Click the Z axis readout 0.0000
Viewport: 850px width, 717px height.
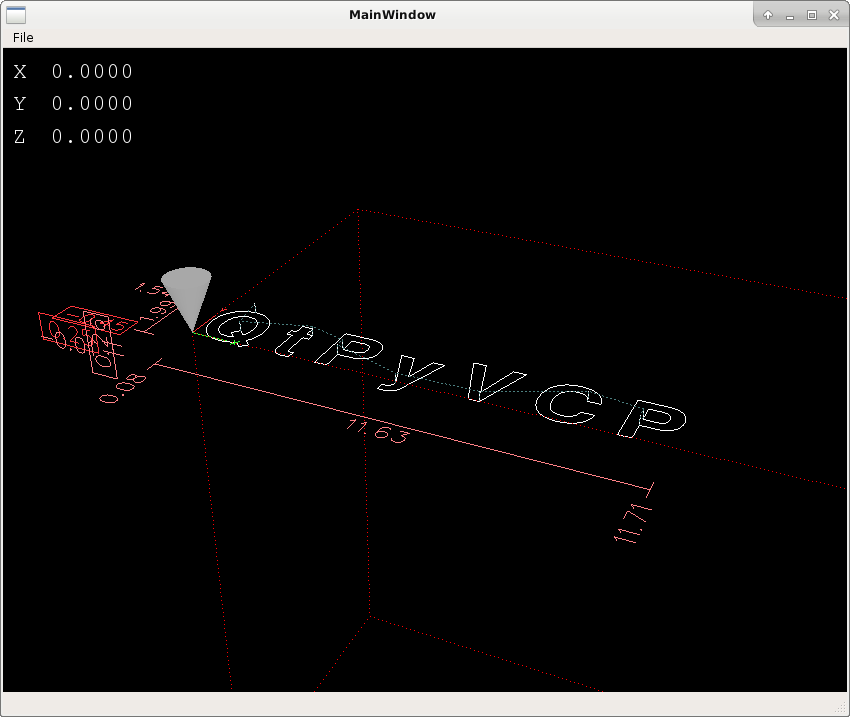(92, 136)
